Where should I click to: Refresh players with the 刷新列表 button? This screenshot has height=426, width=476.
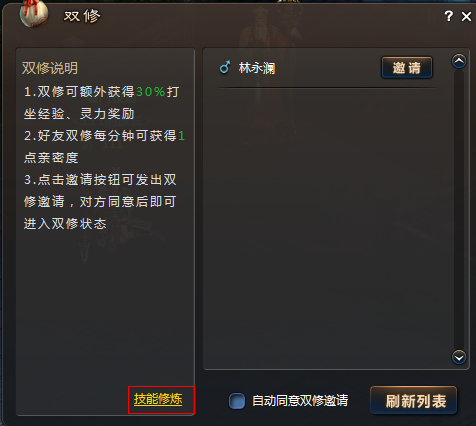(413, 400)
